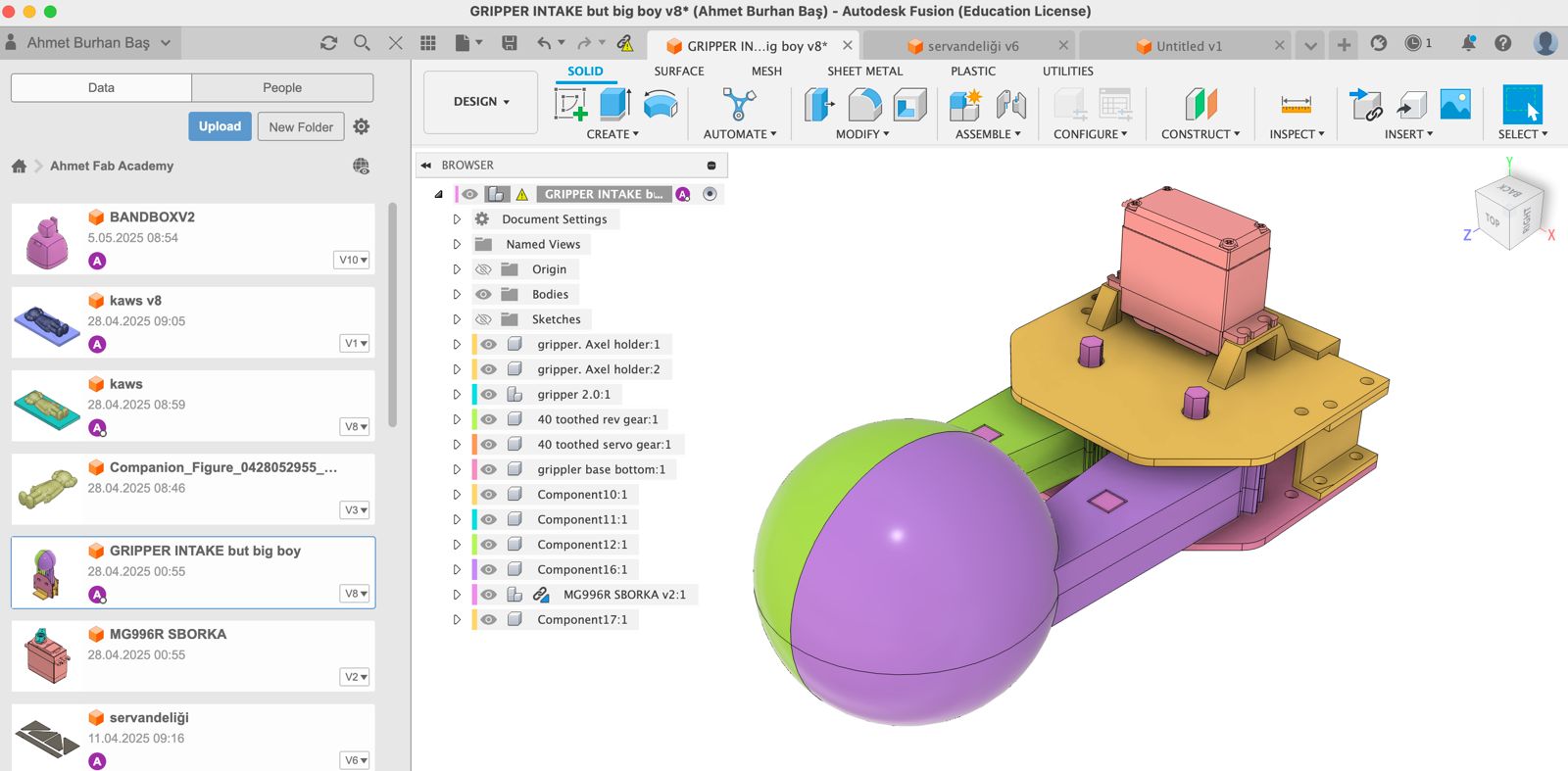Expand the Document Settings node

coord(457,219)
